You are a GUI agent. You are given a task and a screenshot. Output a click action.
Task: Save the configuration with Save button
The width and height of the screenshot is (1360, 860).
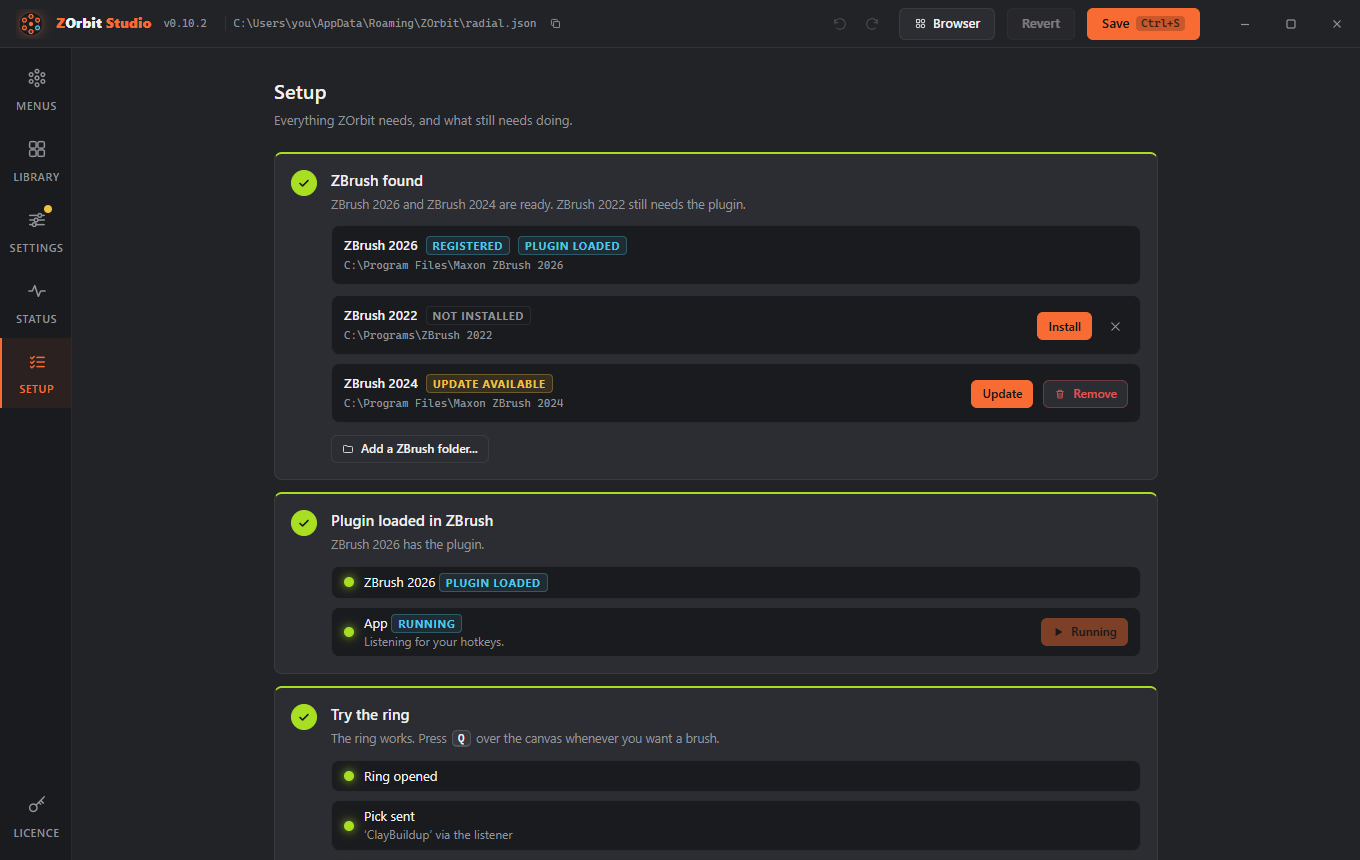pos(1143,24)
